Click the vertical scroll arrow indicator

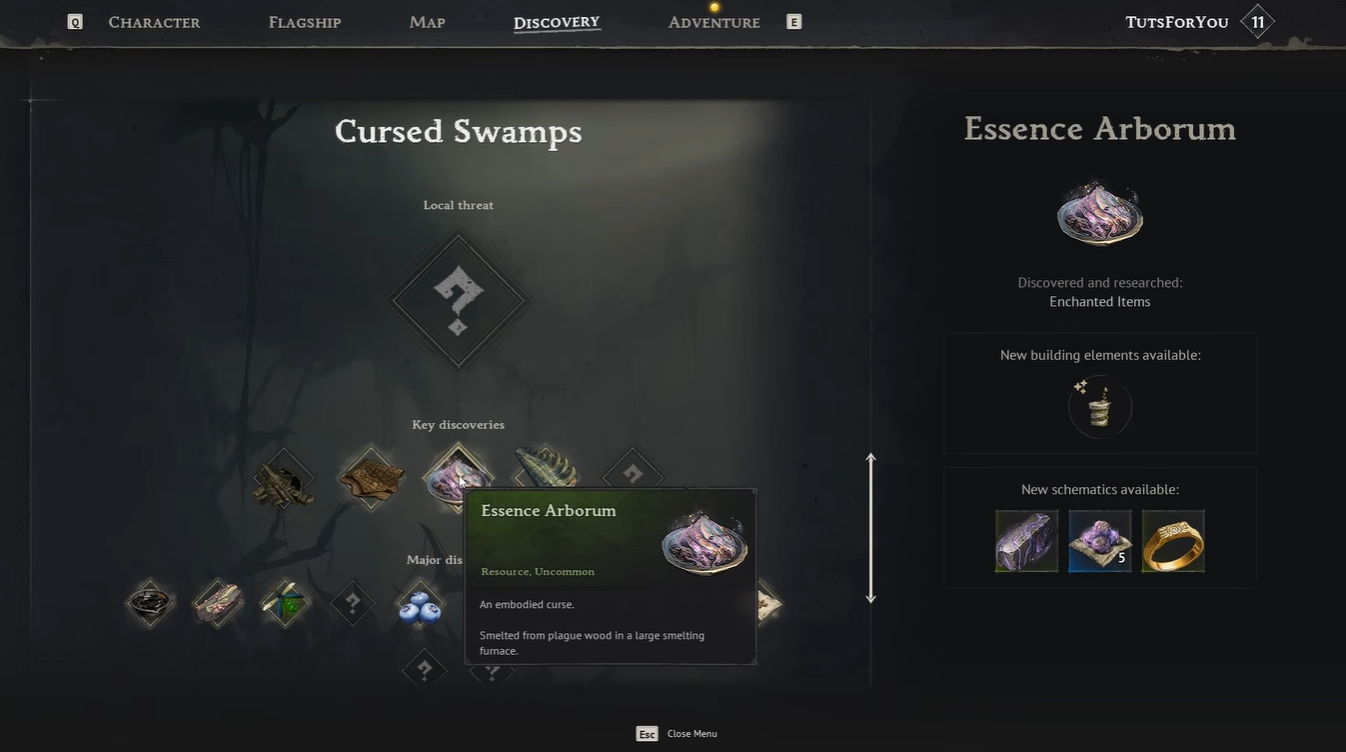871,528
